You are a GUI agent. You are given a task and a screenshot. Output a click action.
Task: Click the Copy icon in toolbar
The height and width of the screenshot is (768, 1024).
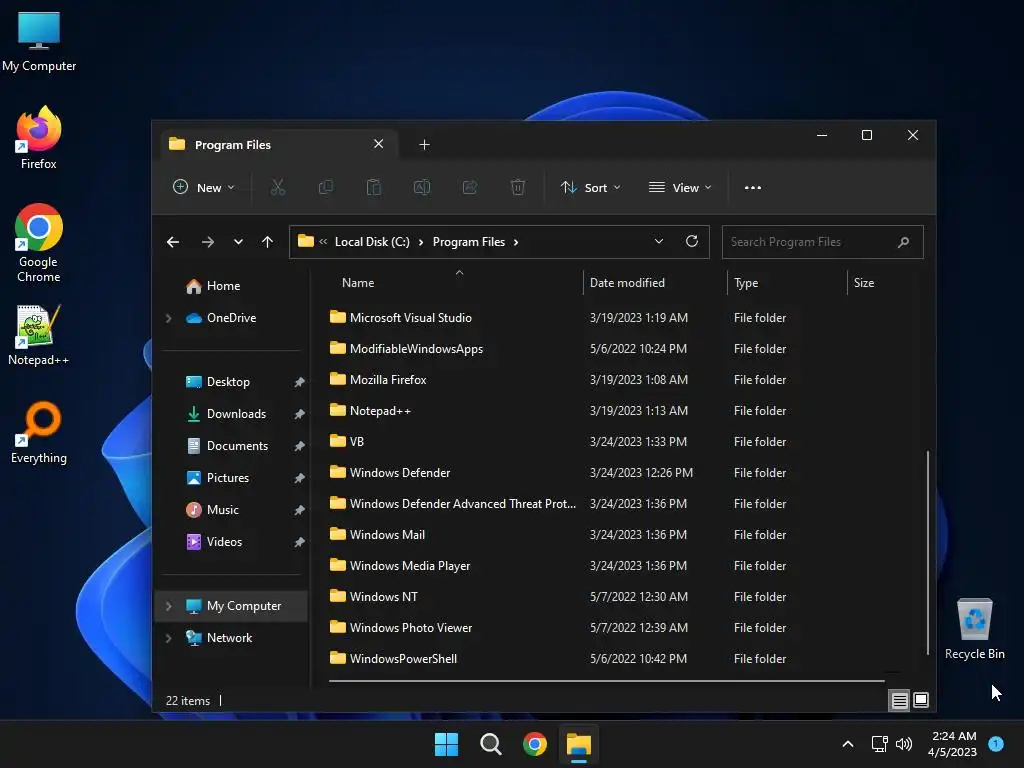click(x=325, y=187)
